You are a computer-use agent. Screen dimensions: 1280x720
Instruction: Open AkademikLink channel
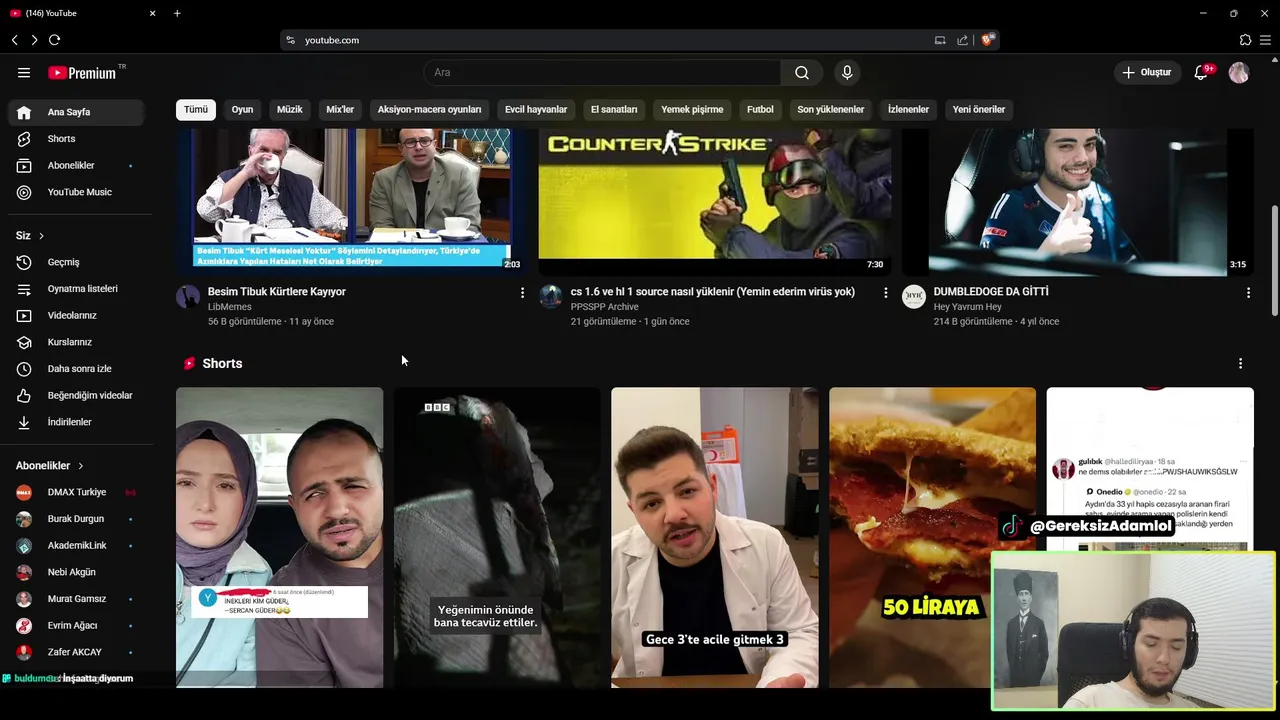[x=77, y=545]
